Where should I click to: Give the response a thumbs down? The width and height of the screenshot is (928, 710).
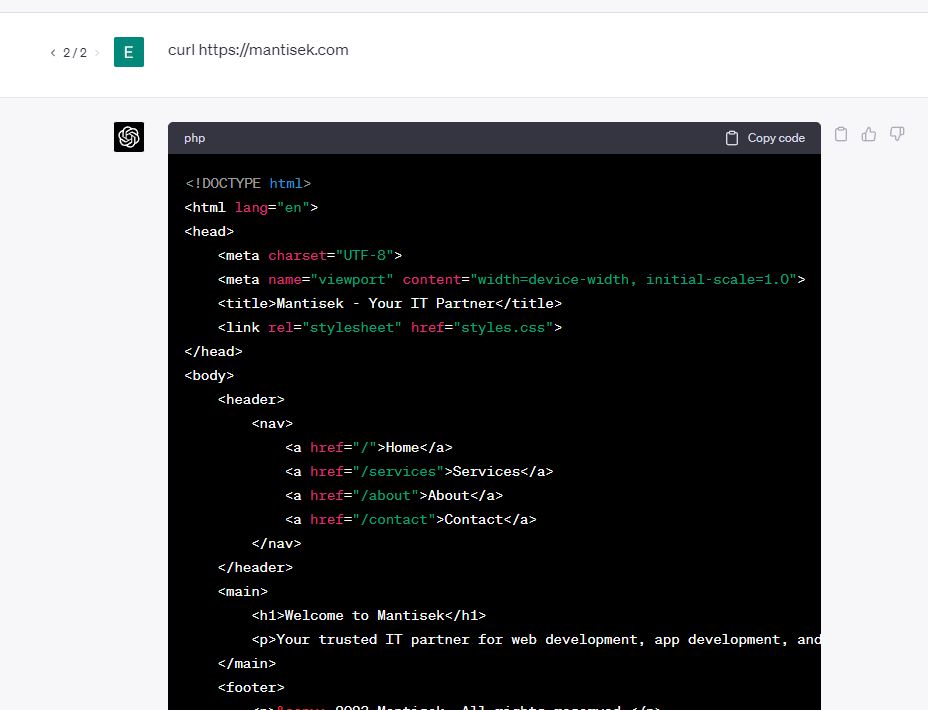pos(897,134)
